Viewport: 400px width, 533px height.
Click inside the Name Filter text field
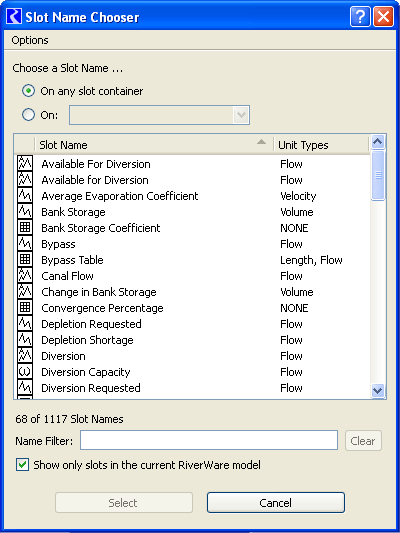point(209,441)
